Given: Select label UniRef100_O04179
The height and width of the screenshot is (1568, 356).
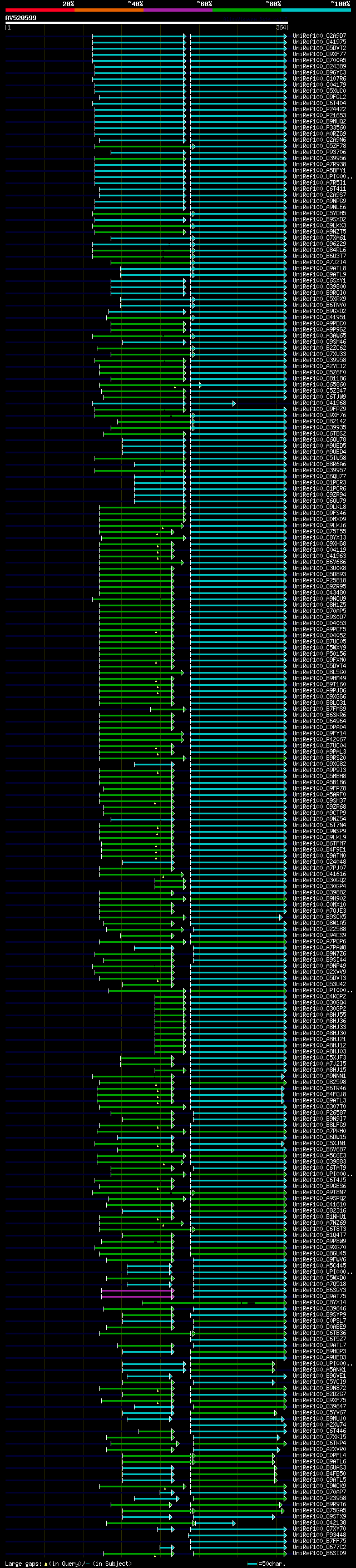Looking at the screenshot, I should (x=319, y=85).
